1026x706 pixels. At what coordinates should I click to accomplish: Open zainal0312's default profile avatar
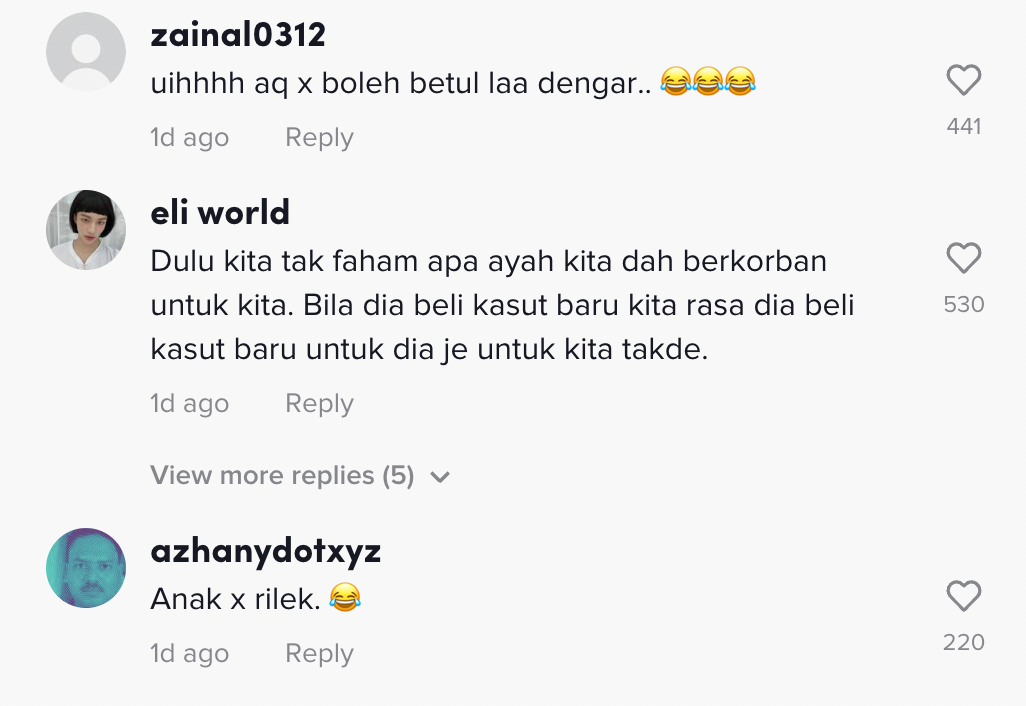(x=86, y=52)
